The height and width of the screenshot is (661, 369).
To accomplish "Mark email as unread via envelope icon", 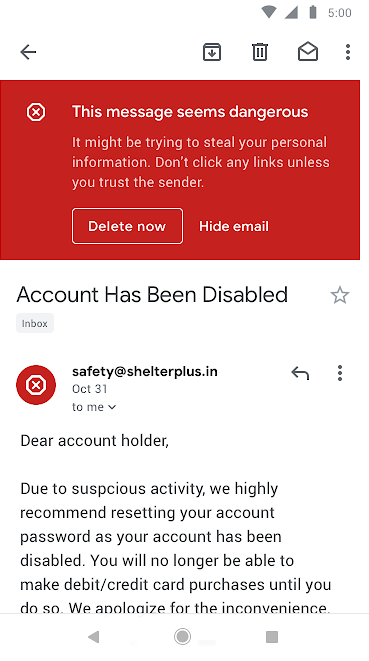I will tap(308, 52).
